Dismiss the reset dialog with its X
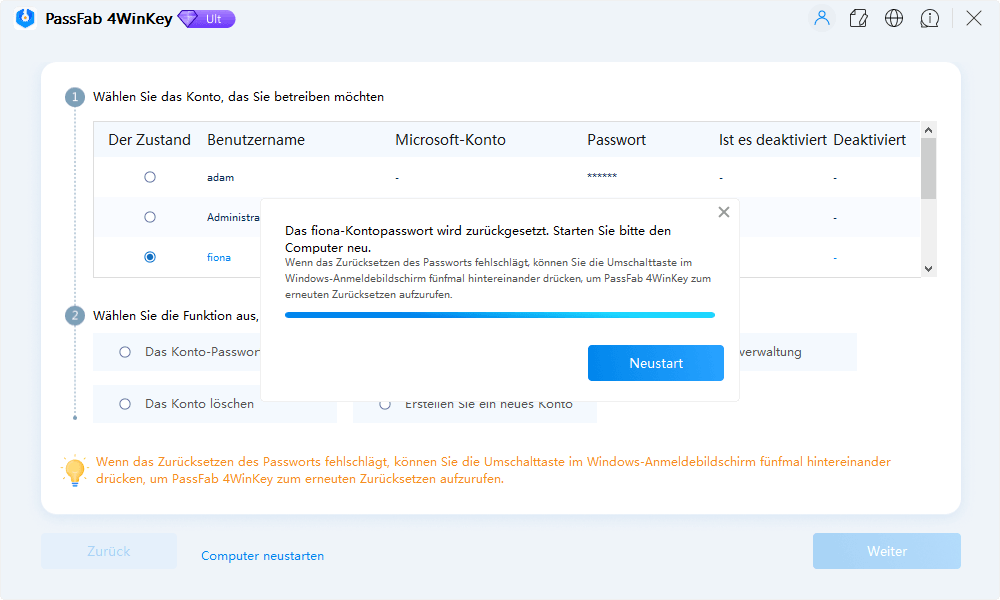This screenshot has height=600, width=1000. point(723,211)
